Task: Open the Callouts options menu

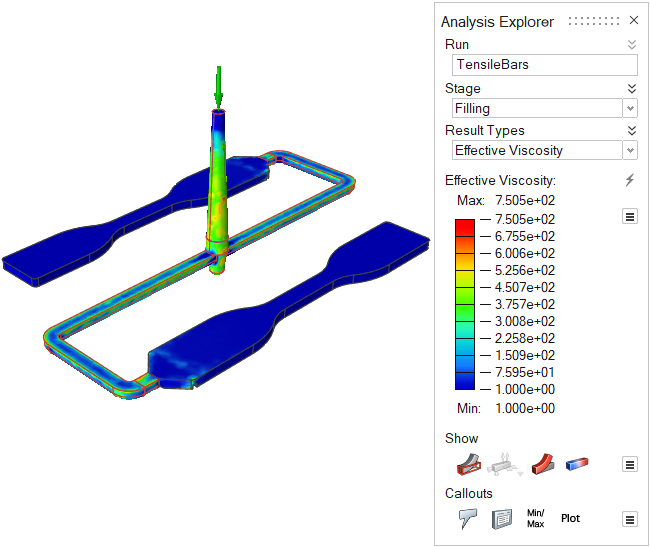Action: point(629,519)
